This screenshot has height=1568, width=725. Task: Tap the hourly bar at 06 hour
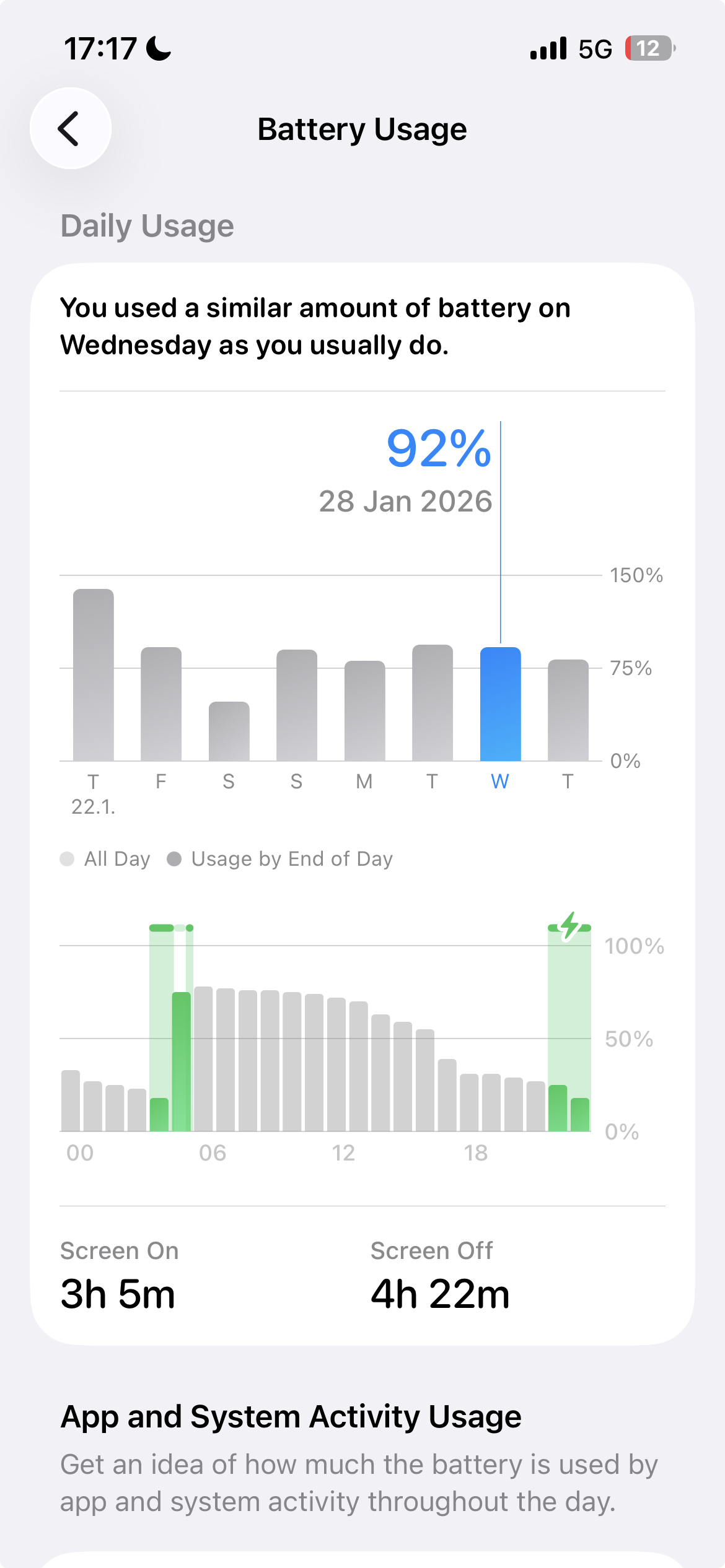(203, 1059)
